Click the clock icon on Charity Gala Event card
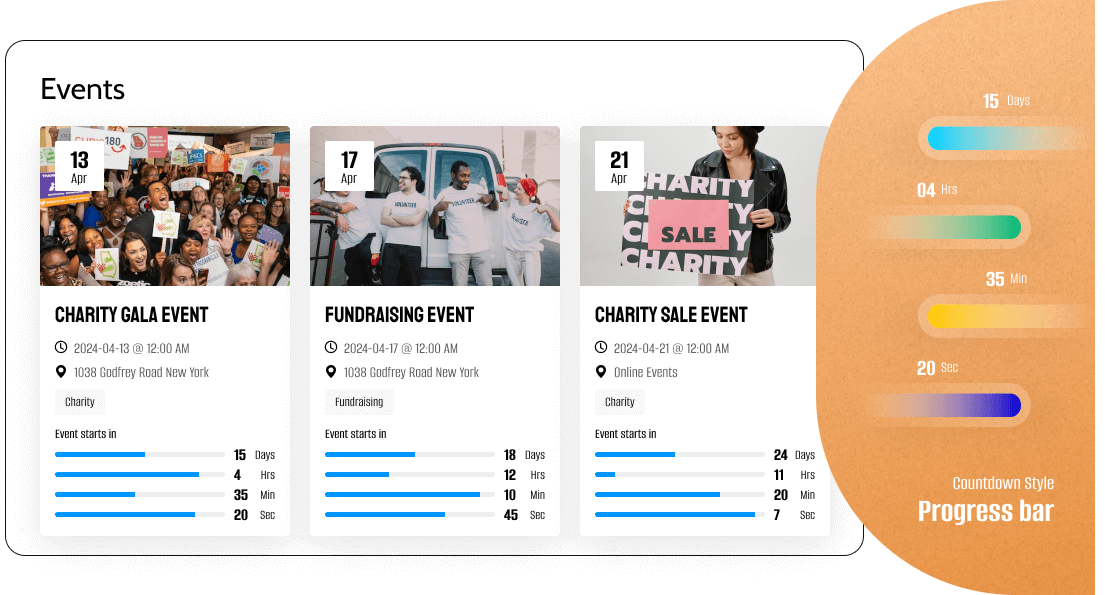 click(x=60, y=348)
